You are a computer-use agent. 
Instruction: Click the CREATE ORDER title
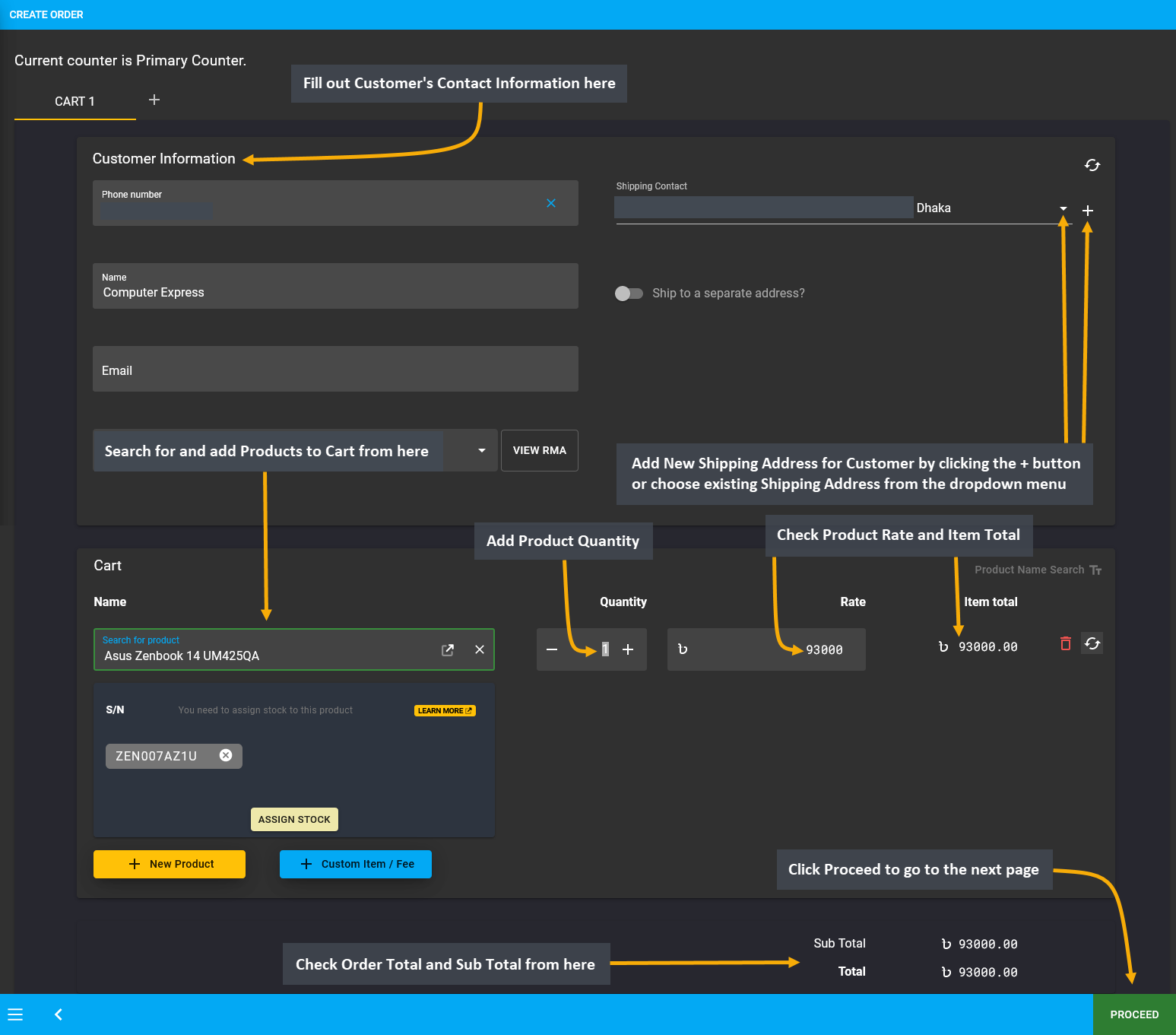coord(46,14)
